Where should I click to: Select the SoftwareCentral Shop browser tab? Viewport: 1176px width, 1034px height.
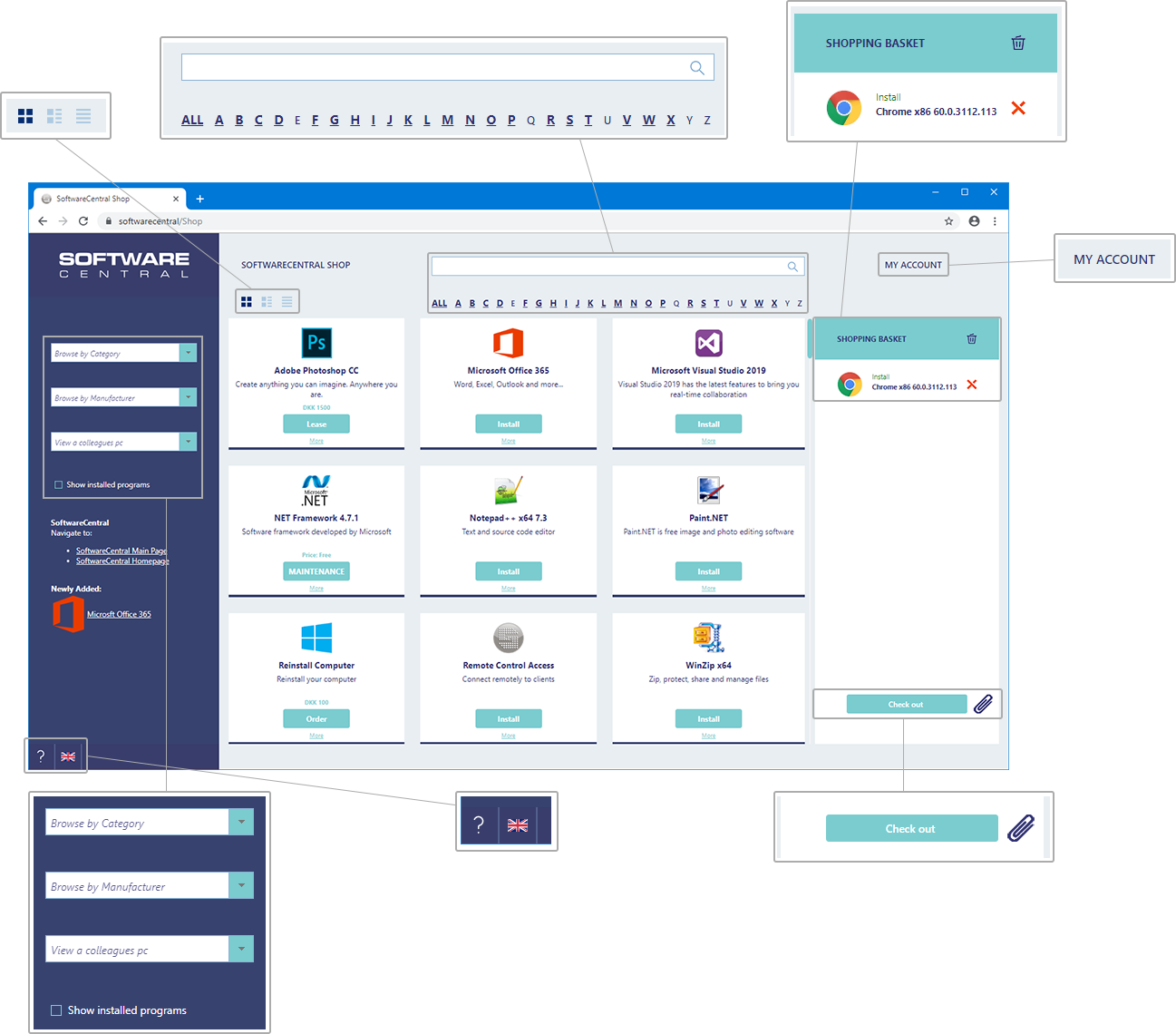click(x=100, y=199)
